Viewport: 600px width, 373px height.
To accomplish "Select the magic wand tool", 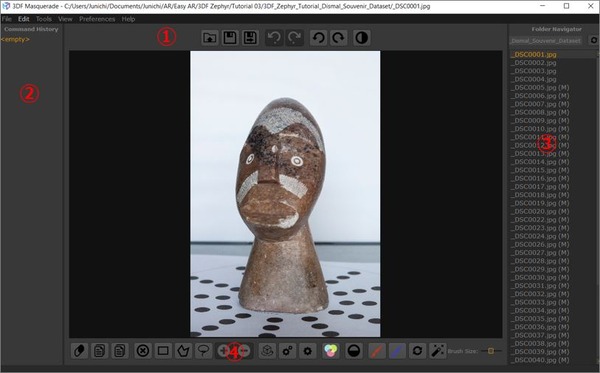I will [x=437, y=350].
